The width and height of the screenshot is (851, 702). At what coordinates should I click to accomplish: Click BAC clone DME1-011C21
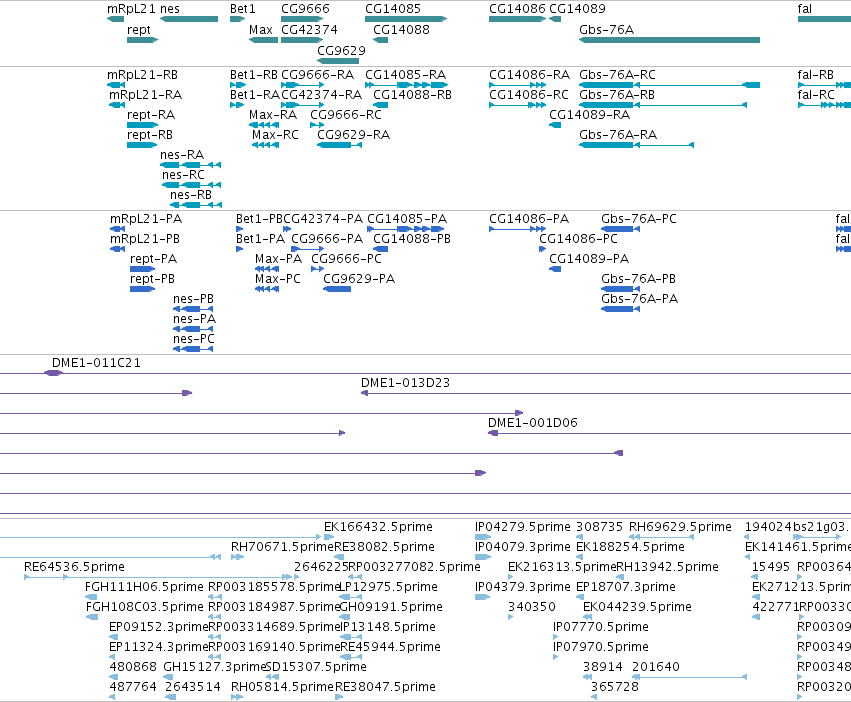(96, 363)
